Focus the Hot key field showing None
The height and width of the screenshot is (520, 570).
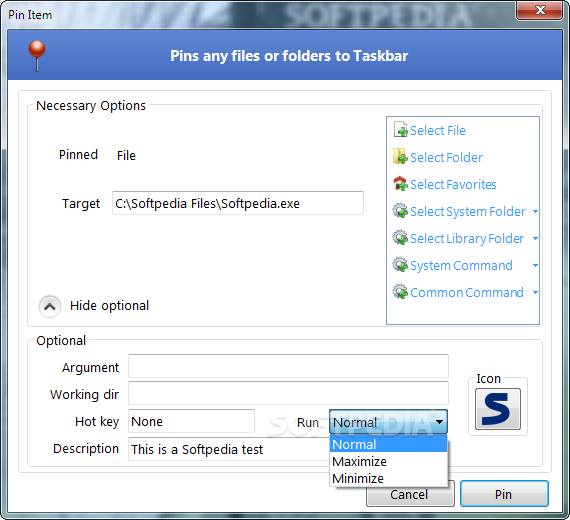pyautogui.click(x=191, y=421)
